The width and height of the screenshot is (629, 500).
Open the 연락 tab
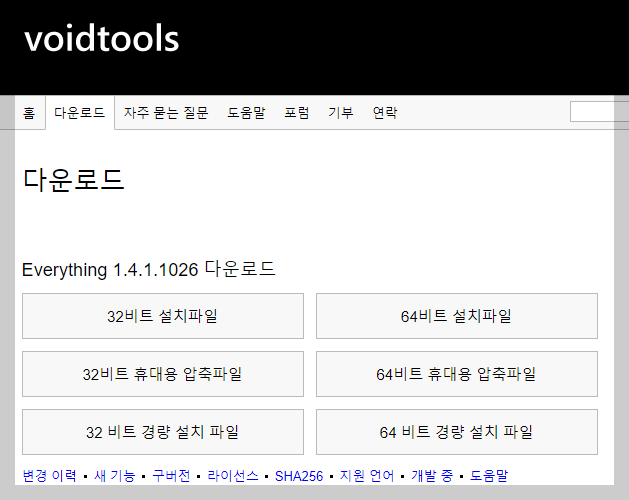pyautogui.click(x=385, y=113)
